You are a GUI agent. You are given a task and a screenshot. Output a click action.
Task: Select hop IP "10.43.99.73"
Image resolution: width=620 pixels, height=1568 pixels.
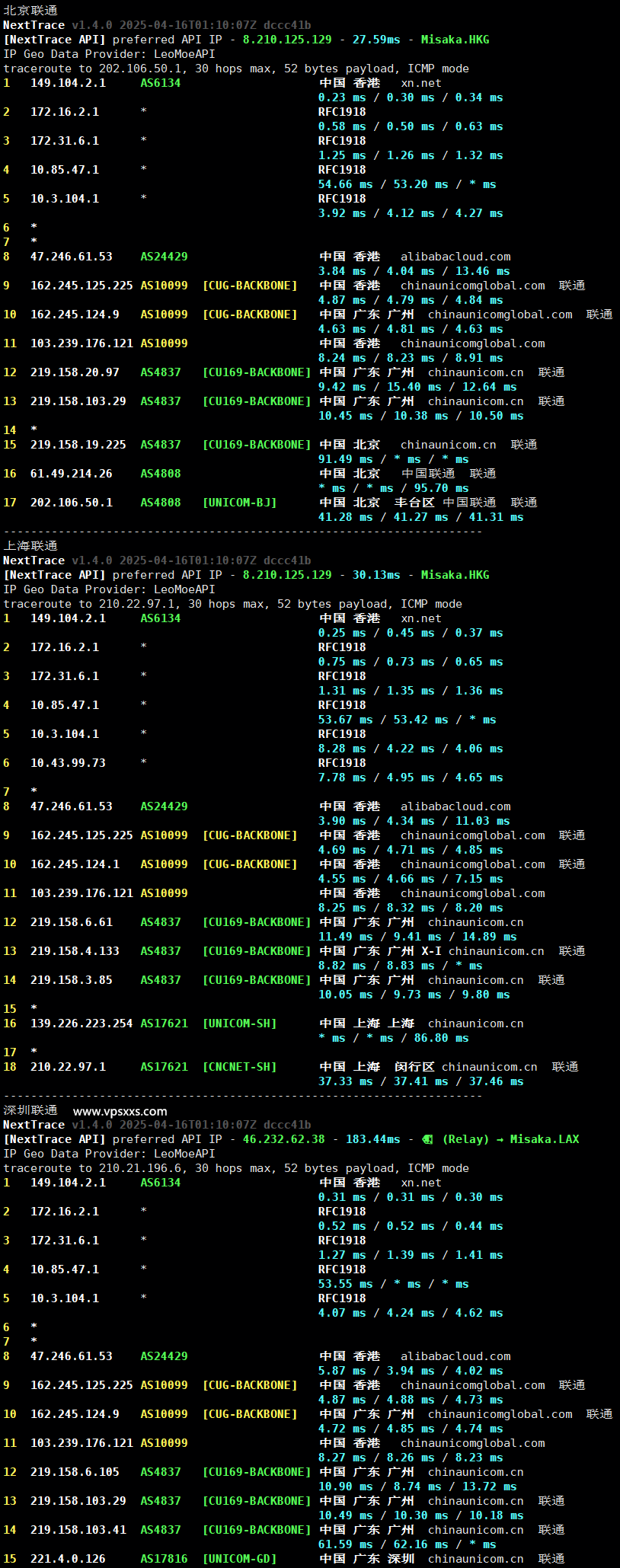tap(68, 763)
